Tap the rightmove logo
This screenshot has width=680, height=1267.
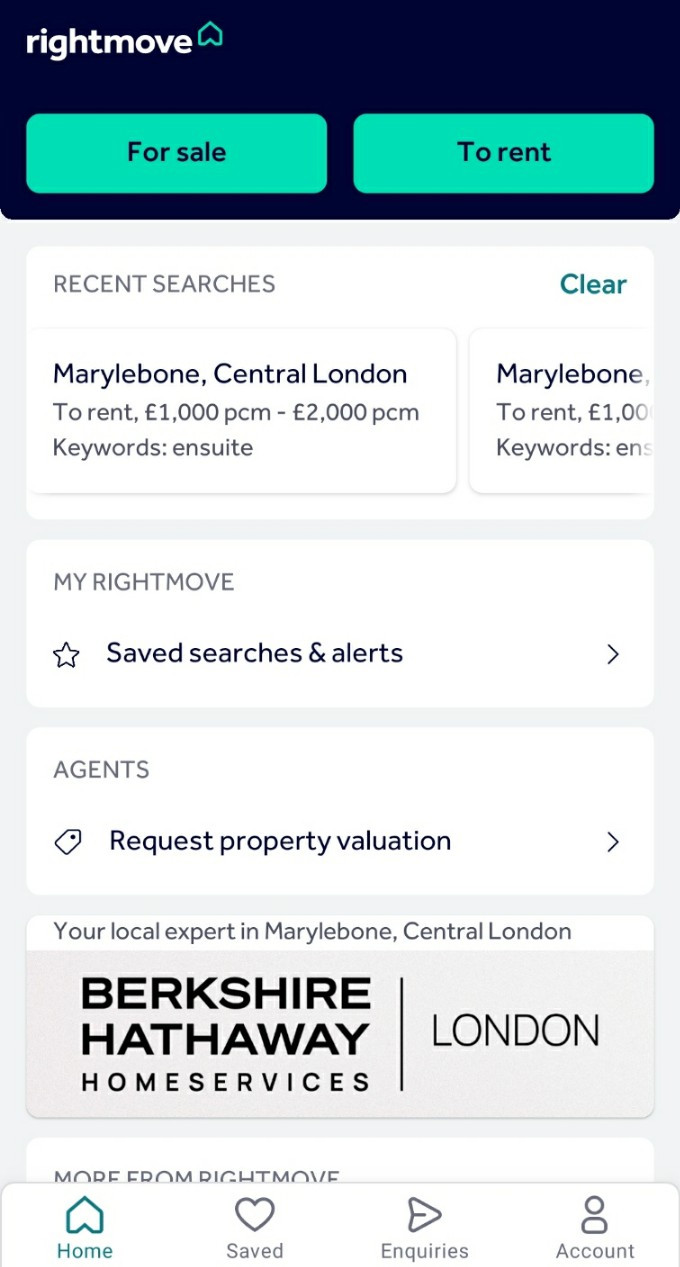point(110,42)
